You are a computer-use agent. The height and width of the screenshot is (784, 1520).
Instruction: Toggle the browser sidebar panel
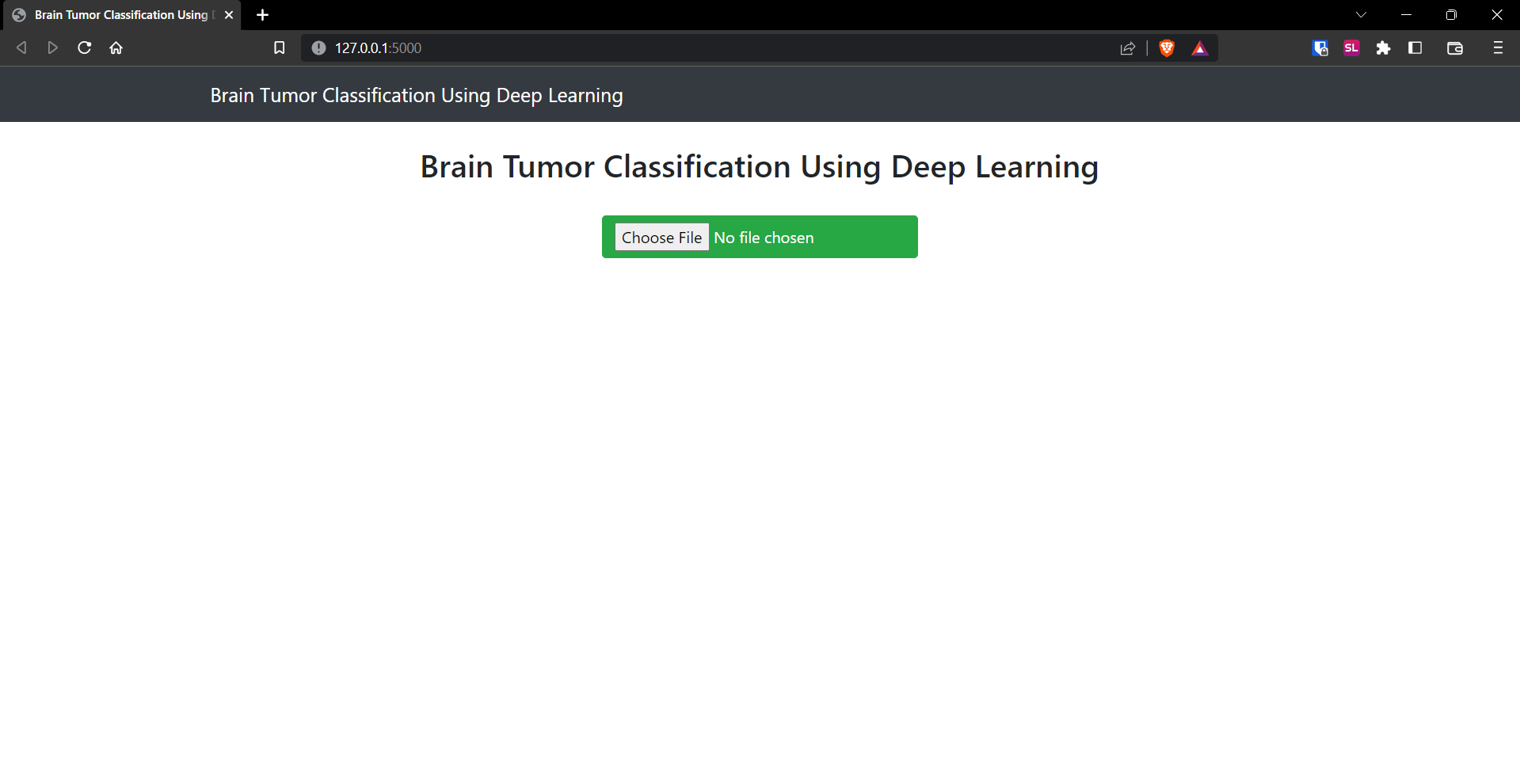tap(1415, 48)
